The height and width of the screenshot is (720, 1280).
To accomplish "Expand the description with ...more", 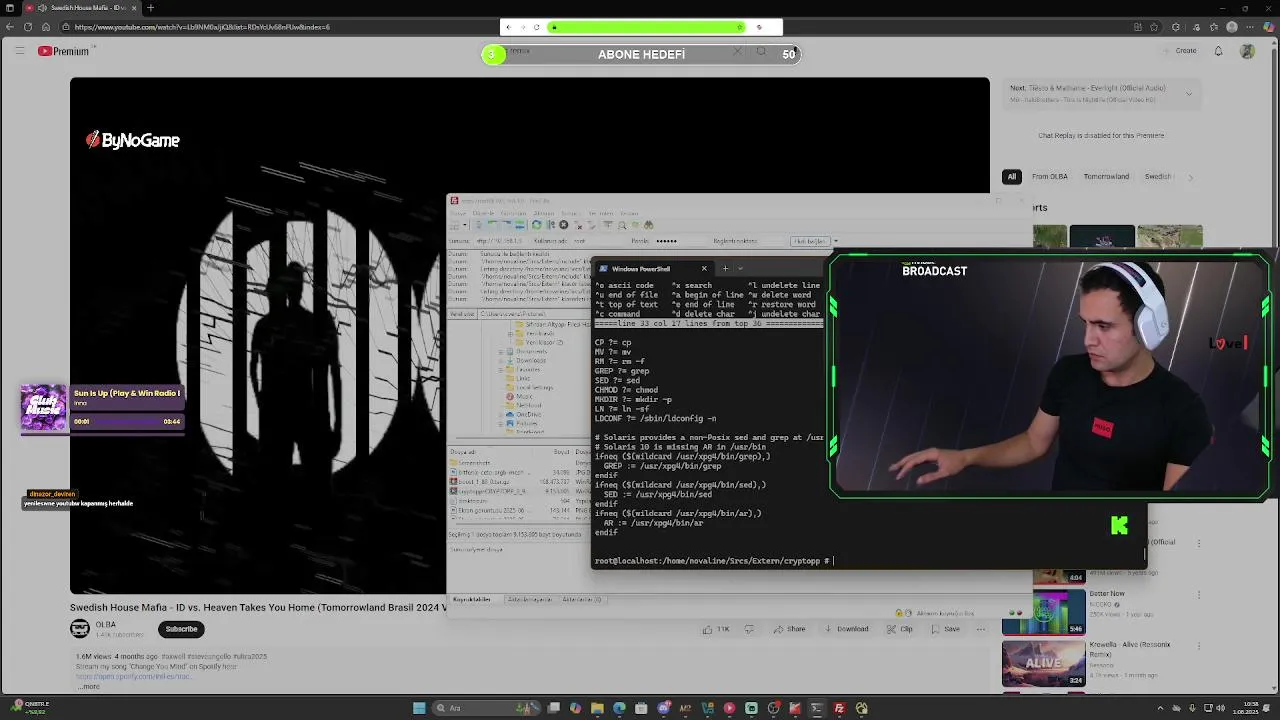I will click(88, 686).
